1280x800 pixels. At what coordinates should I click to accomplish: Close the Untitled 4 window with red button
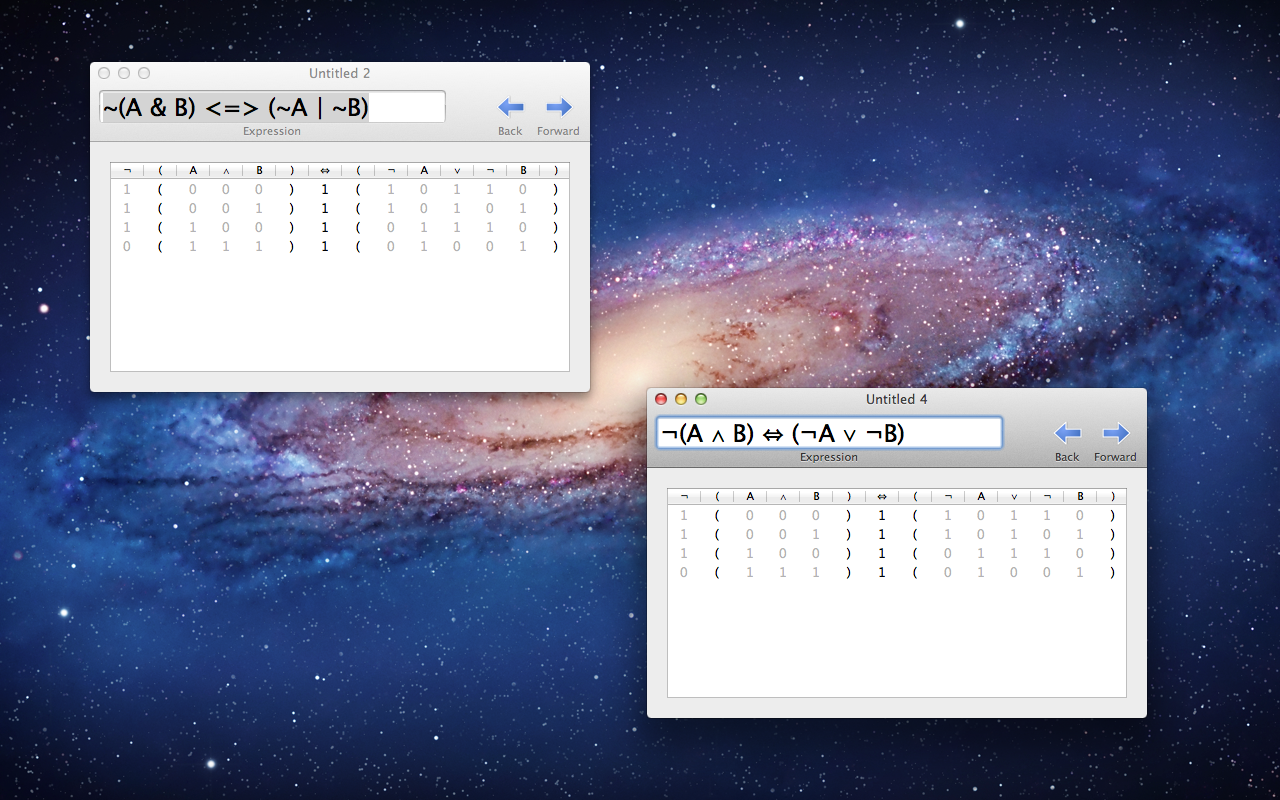[661, 399]
